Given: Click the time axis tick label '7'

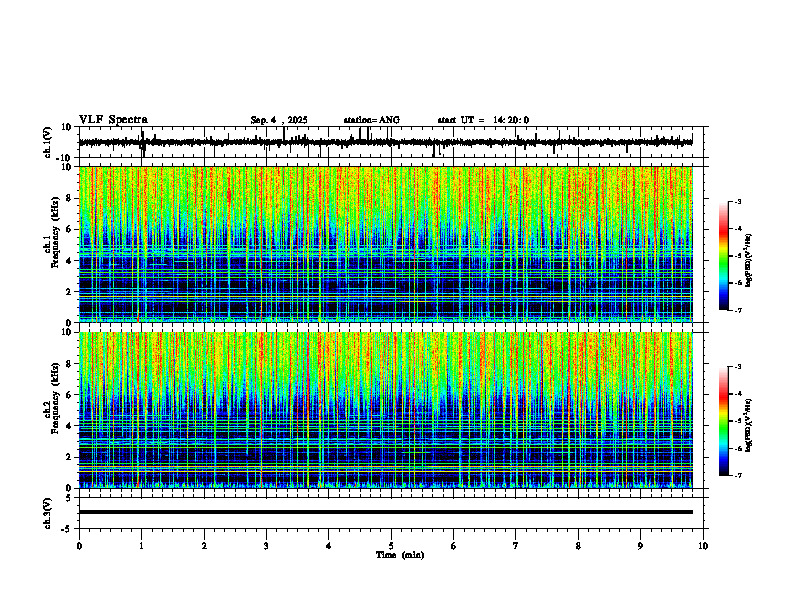Looking at the screenshot, I should coord(516,546).
